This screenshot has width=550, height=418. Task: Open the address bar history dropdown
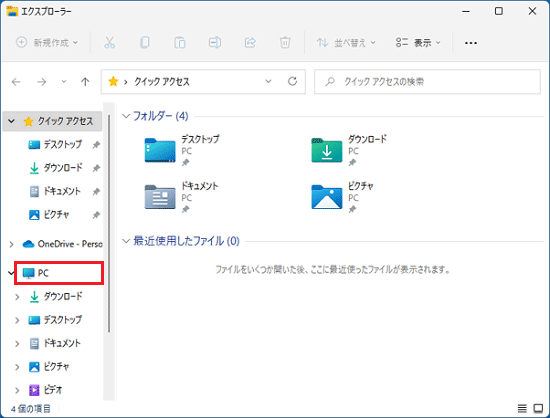coord(268,81)
